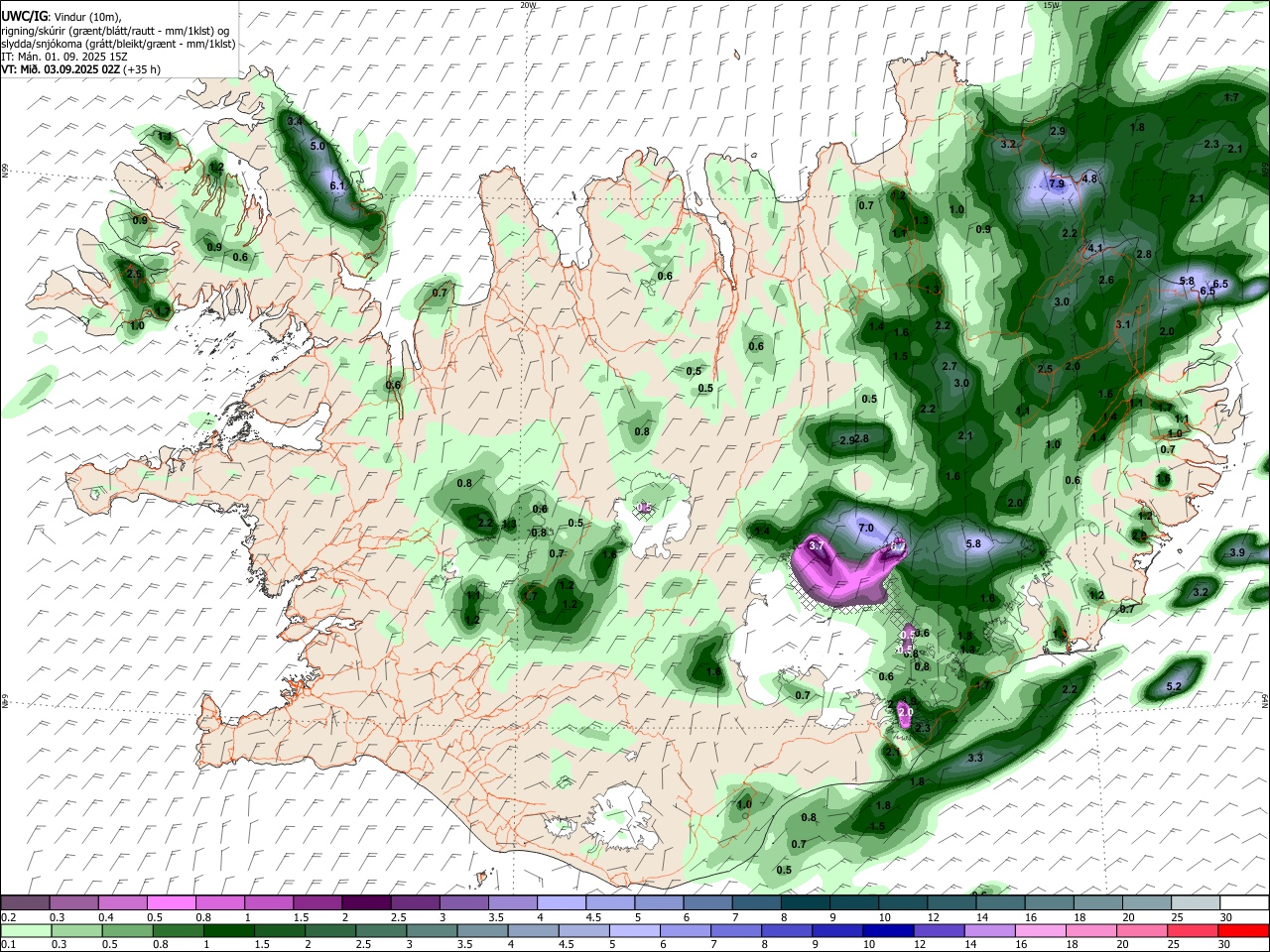Click the 3.9 precipitation value off the east coast
This screenshot has width=1270, height=952.
(x=1236, y=552)
